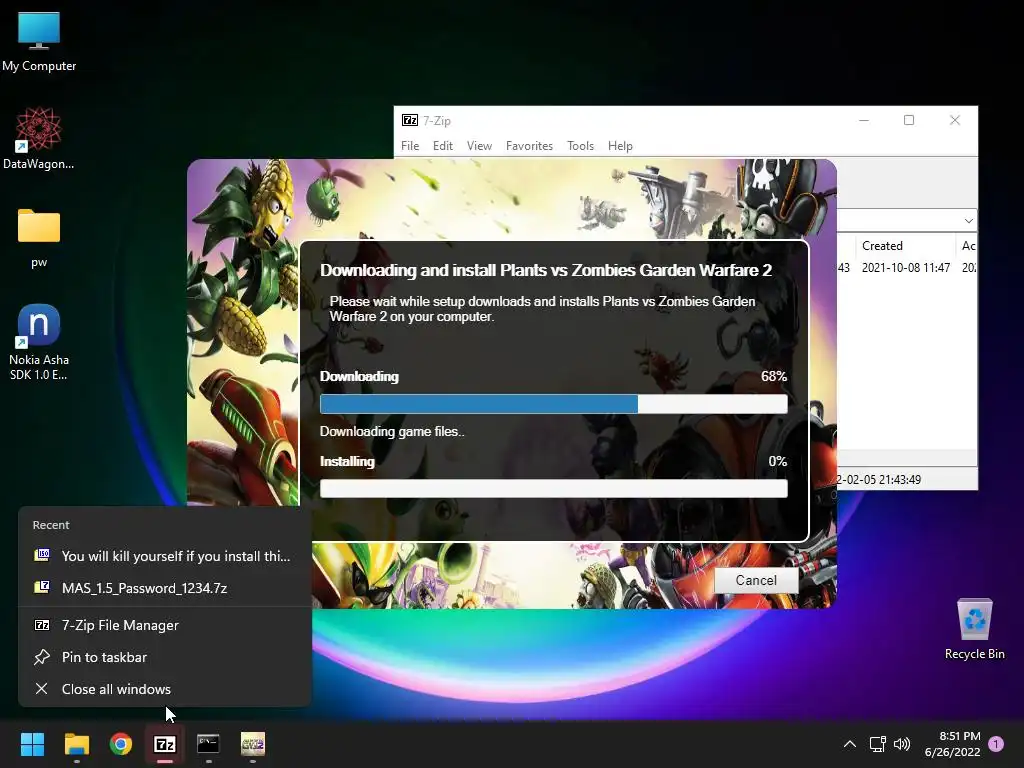This screenshot has height=768, width=1024.
Task: Open the Help menu in 7-Zip
Action: [x=620, y=146]
